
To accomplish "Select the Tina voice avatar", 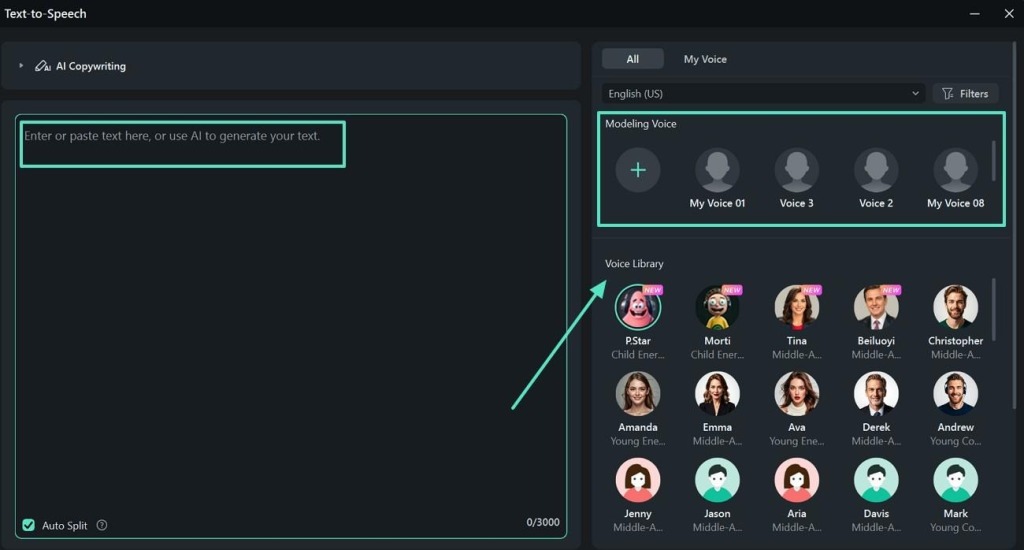I will click(x=796, y=308).
